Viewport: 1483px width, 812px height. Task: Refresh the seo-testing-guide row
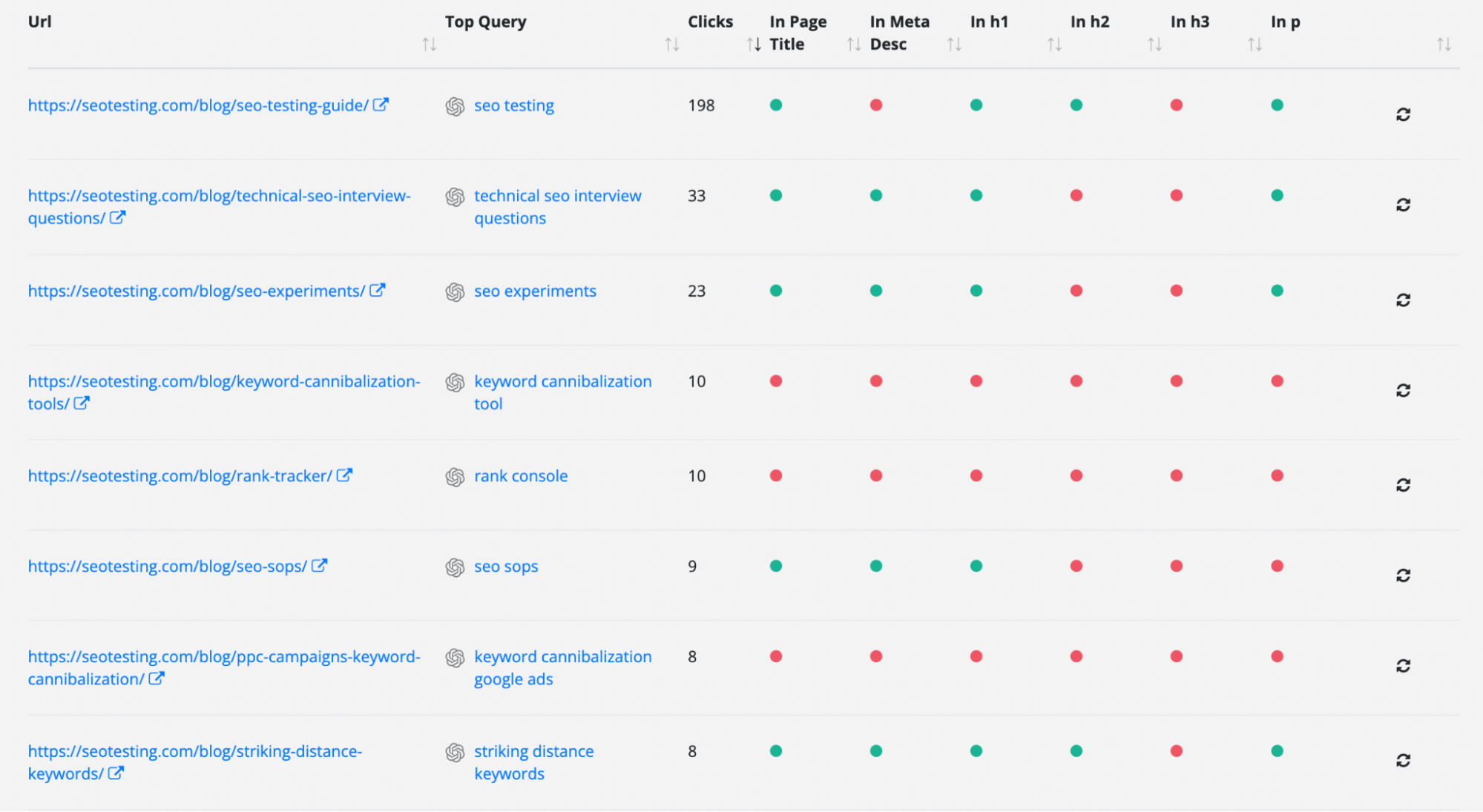pos(1402,114)
